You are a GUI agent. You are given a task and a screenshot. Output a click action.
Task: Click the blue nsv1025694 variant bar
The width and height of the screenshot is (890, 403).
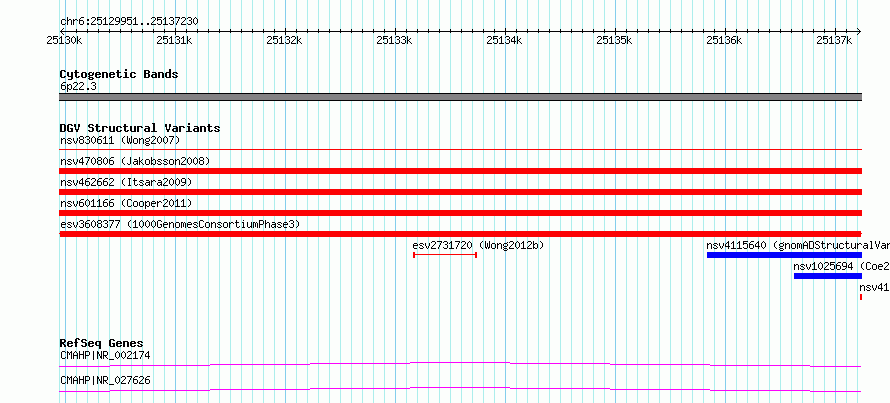[828, 276]
